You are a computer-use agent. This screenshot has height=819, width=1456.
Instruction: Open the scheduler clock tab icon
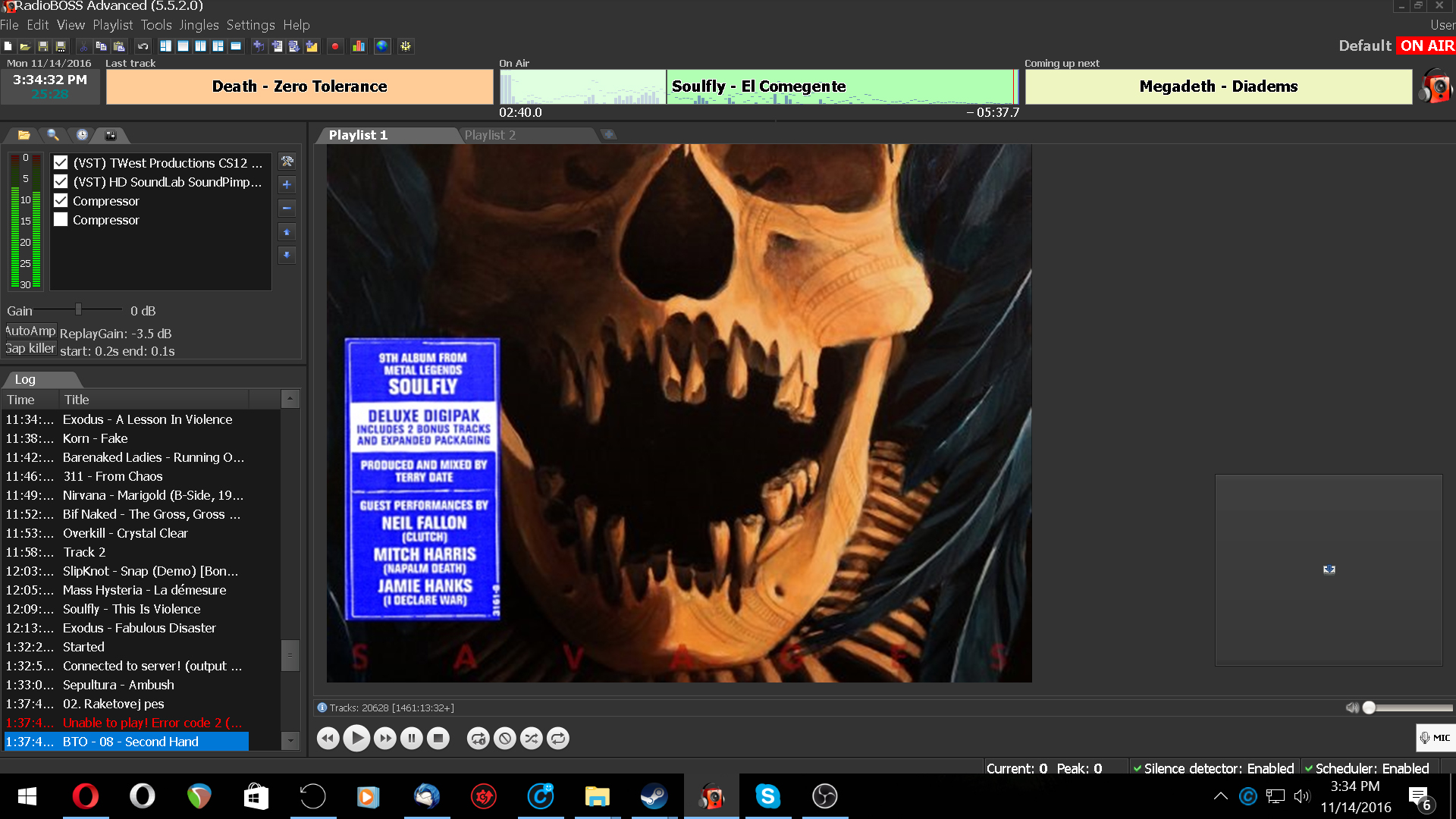[82, 135]
